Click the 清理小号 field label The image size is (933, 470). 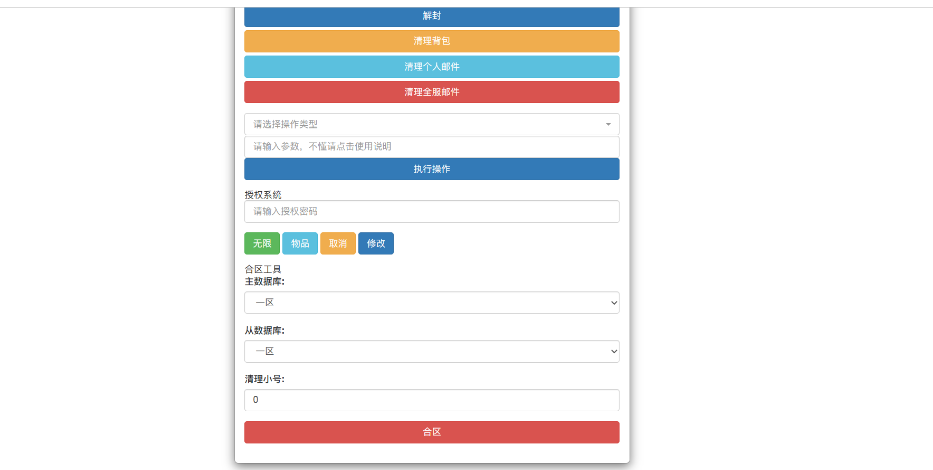click(264, 380)
